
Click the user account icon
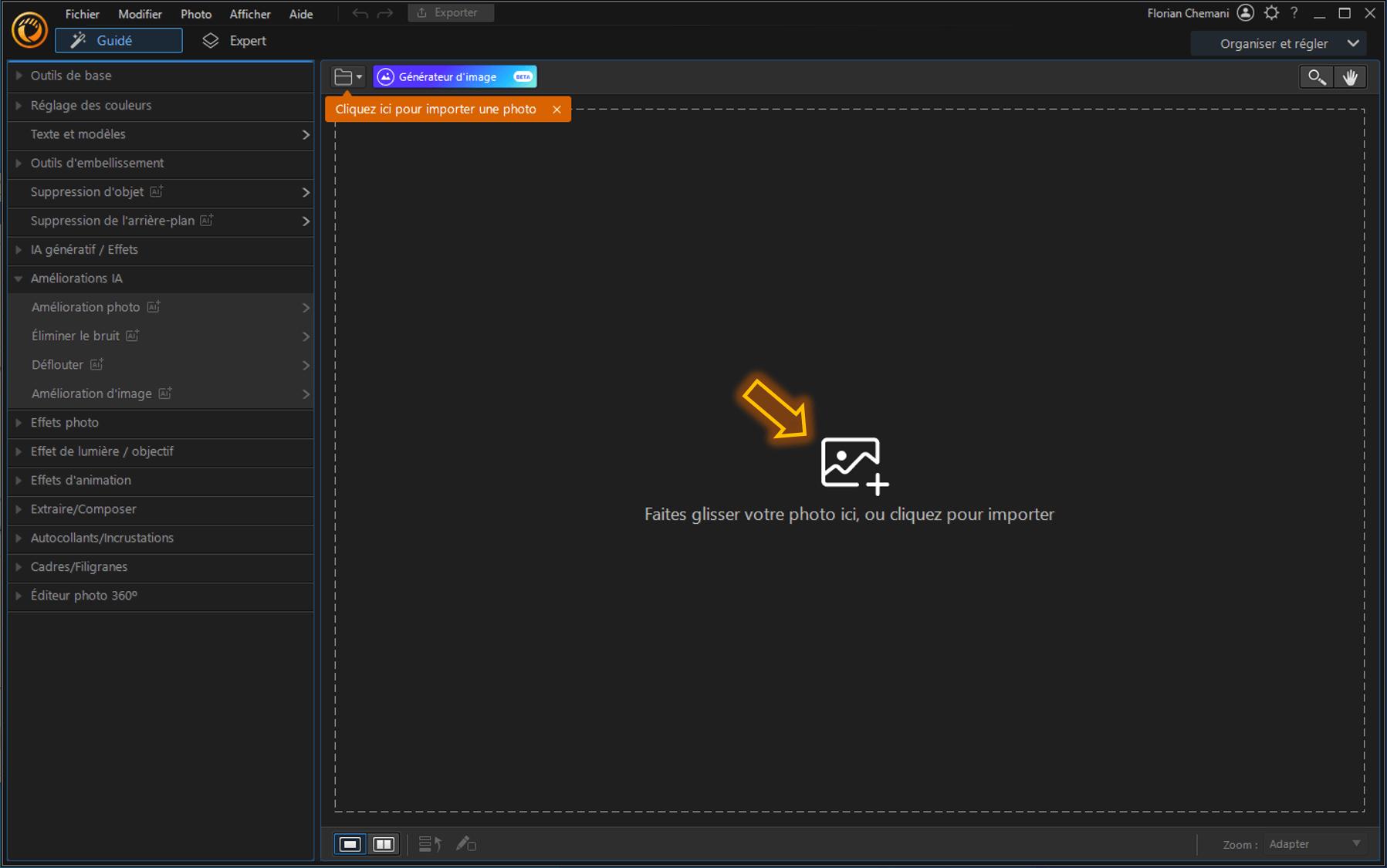pos(1245,12)
